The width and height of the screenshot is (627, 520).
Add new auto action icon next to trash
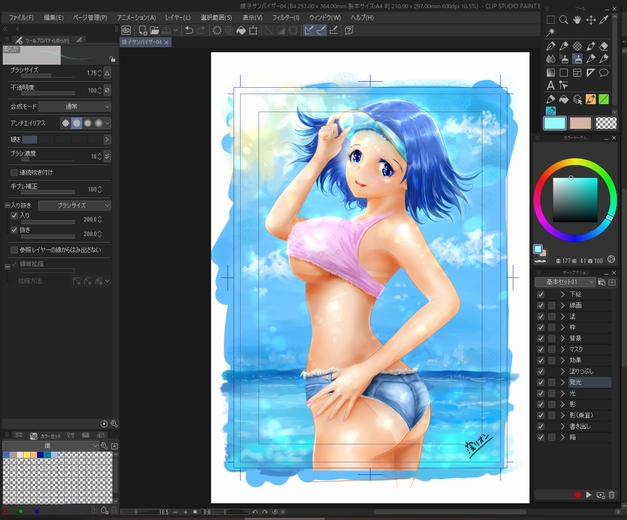600,495
